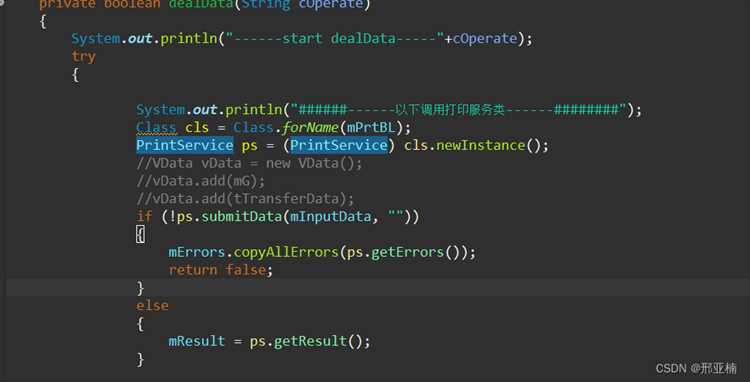Click the forName method call

coord(310,128)
